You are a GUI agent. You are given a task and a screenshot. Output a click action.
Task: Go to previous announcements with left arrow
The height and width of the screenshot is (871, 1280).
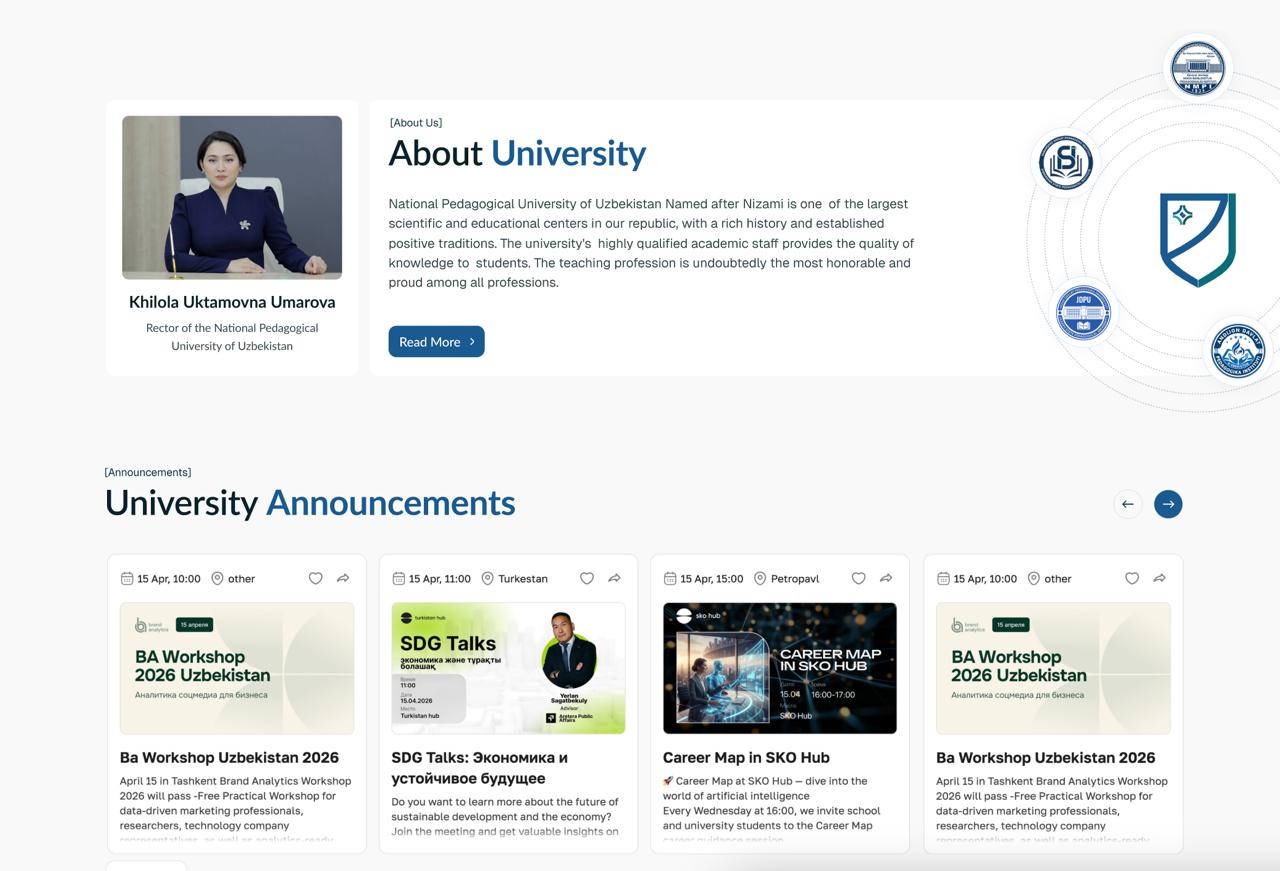pyautogui.click(x=1127, y=504)
